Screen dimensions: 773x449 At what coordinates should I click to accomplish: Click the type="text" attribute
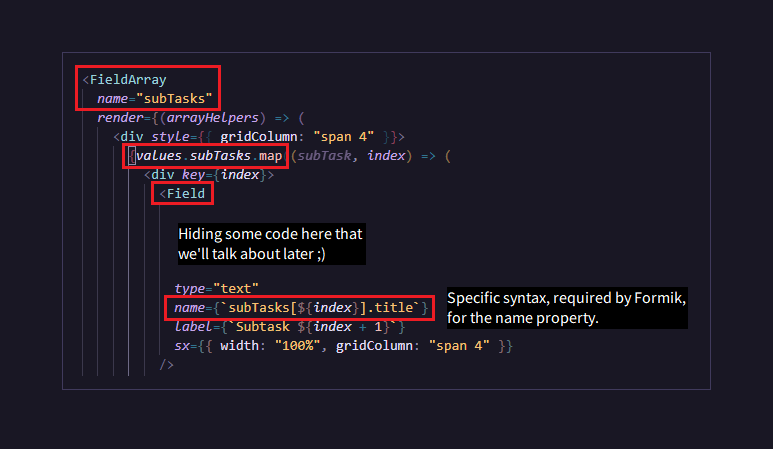216,288
